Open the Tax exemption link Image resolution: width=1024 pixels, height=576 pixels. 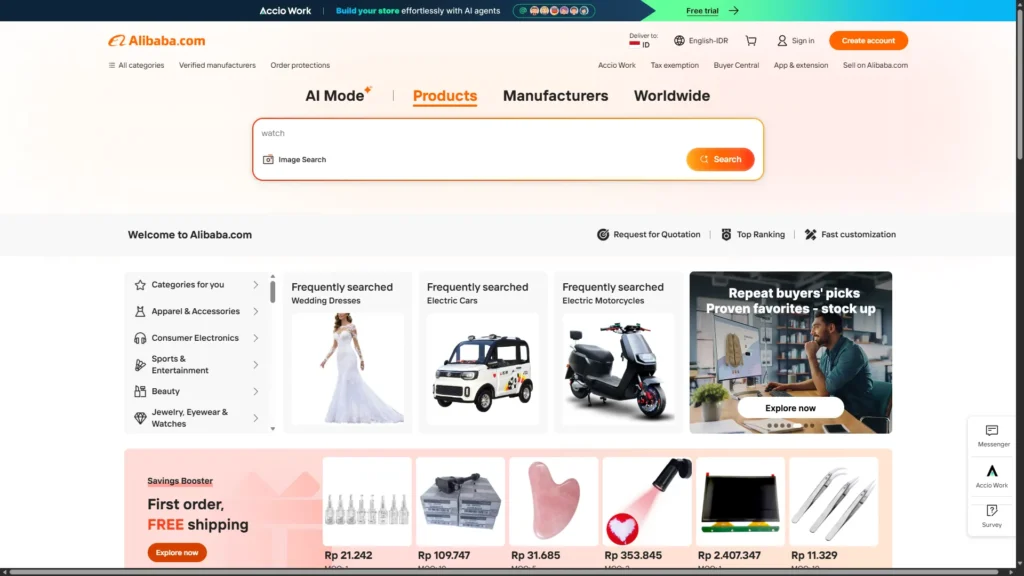pos(674,65)
